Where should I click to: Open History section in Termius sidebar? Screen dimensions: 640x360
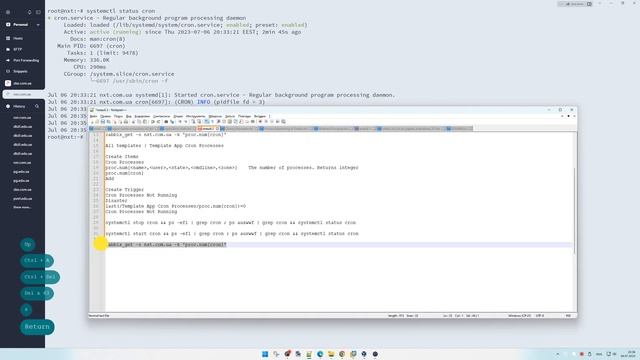19,106
